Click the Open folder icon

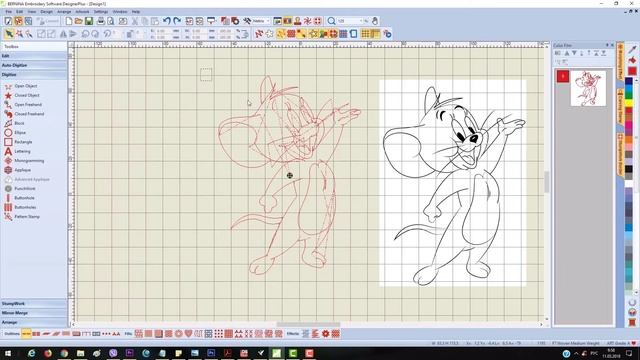click(x=78, y=21)
